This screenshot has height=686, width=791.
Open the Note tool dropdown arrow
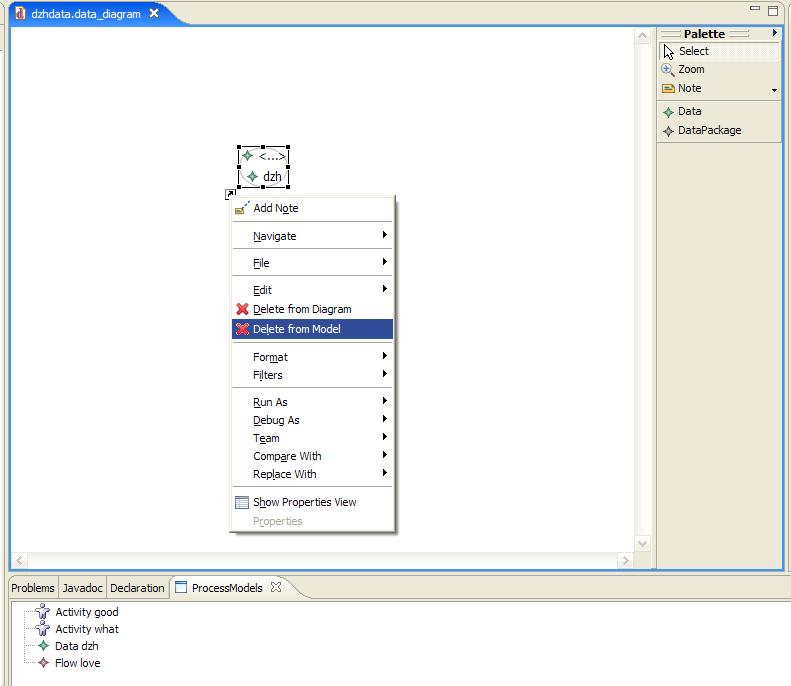coord(774,91)
